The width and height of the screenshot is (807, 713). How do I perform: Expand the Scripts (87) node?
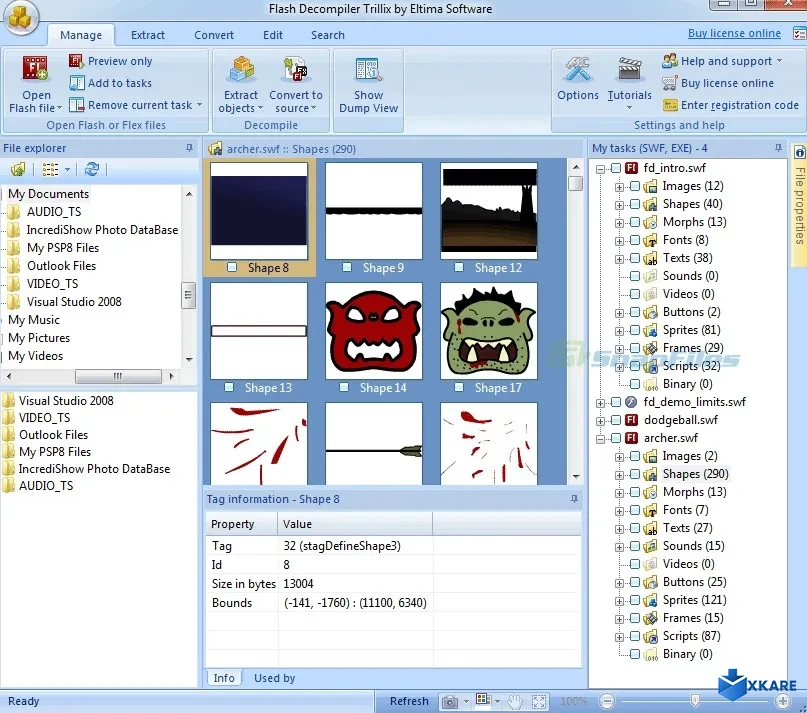click(x=620, y=637)
